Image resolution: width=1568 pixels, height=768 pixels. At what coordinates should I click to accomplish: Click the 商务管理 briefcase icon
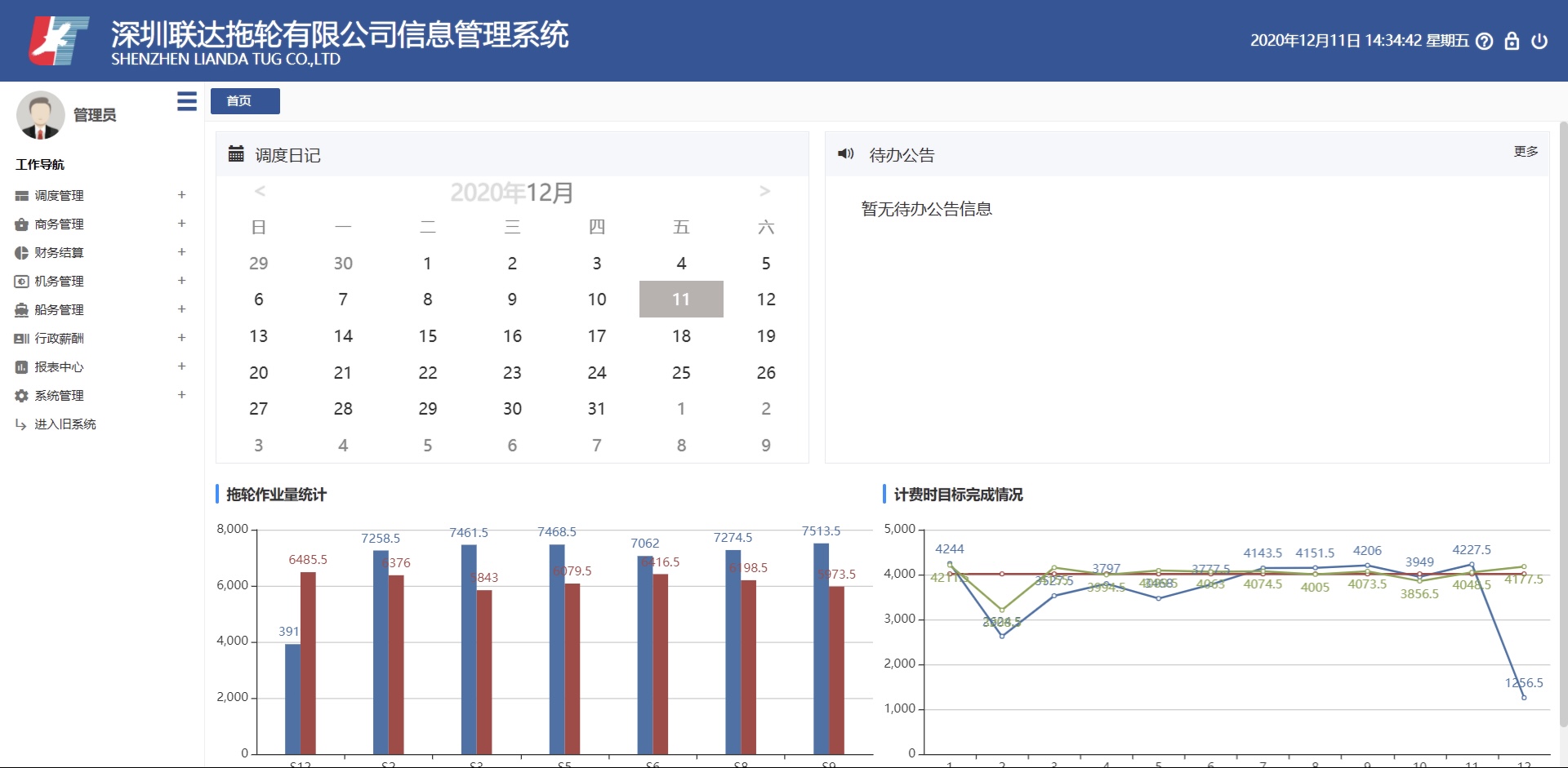[x=21, y=224]
